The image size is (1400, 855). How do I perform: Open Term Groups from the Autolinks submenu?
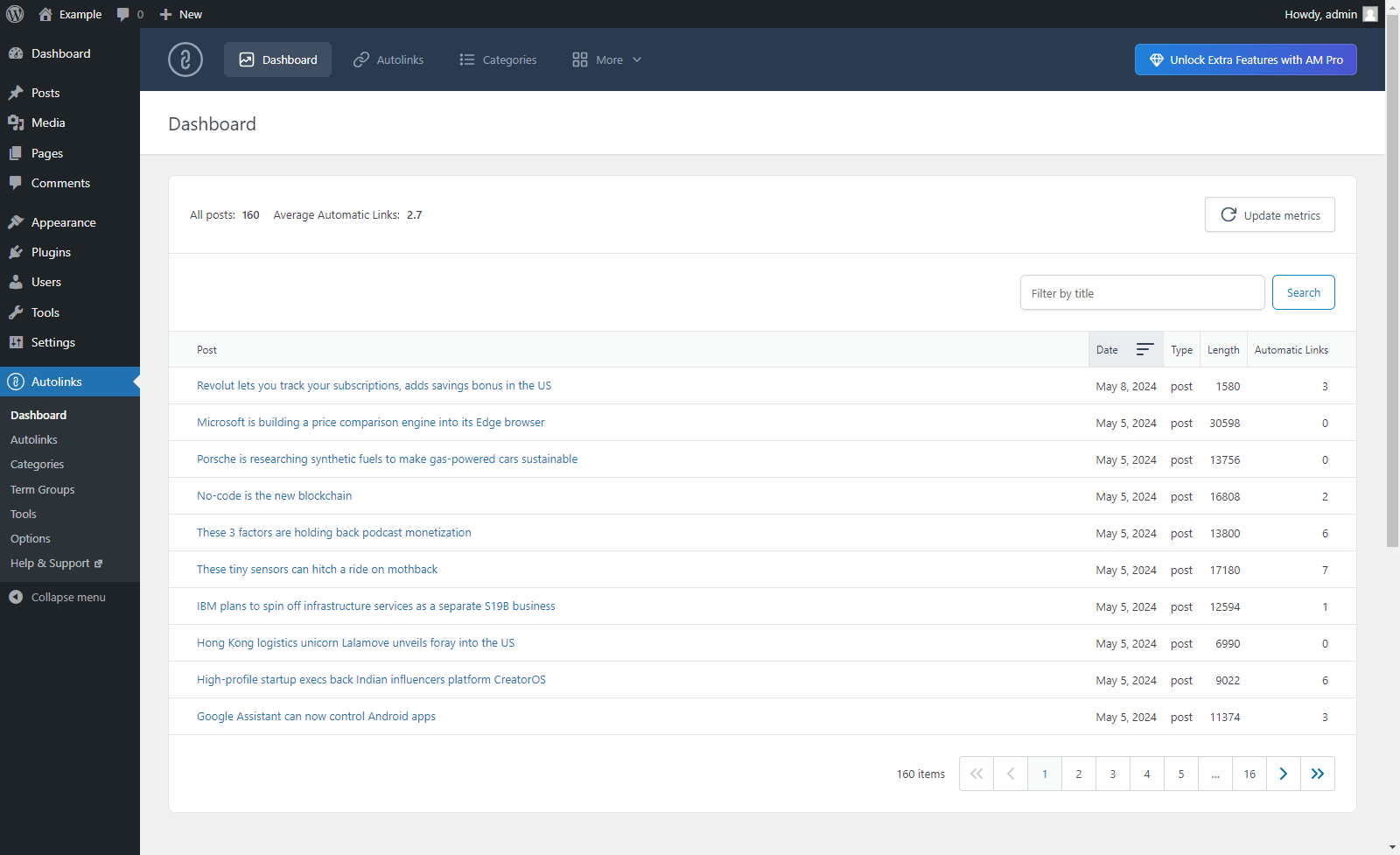click(42, 489)
